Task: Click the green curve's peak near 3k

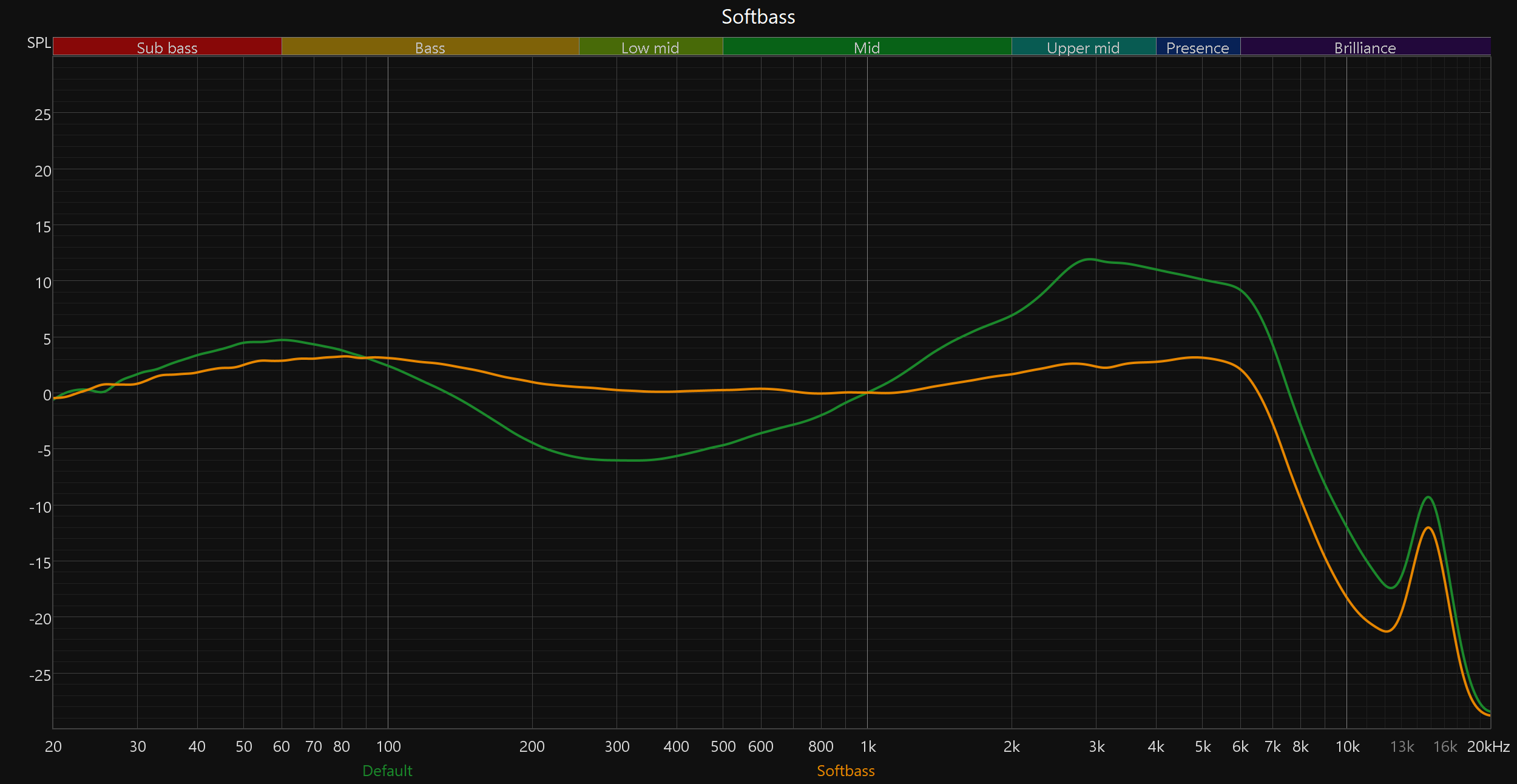Action: (1090, 259)
